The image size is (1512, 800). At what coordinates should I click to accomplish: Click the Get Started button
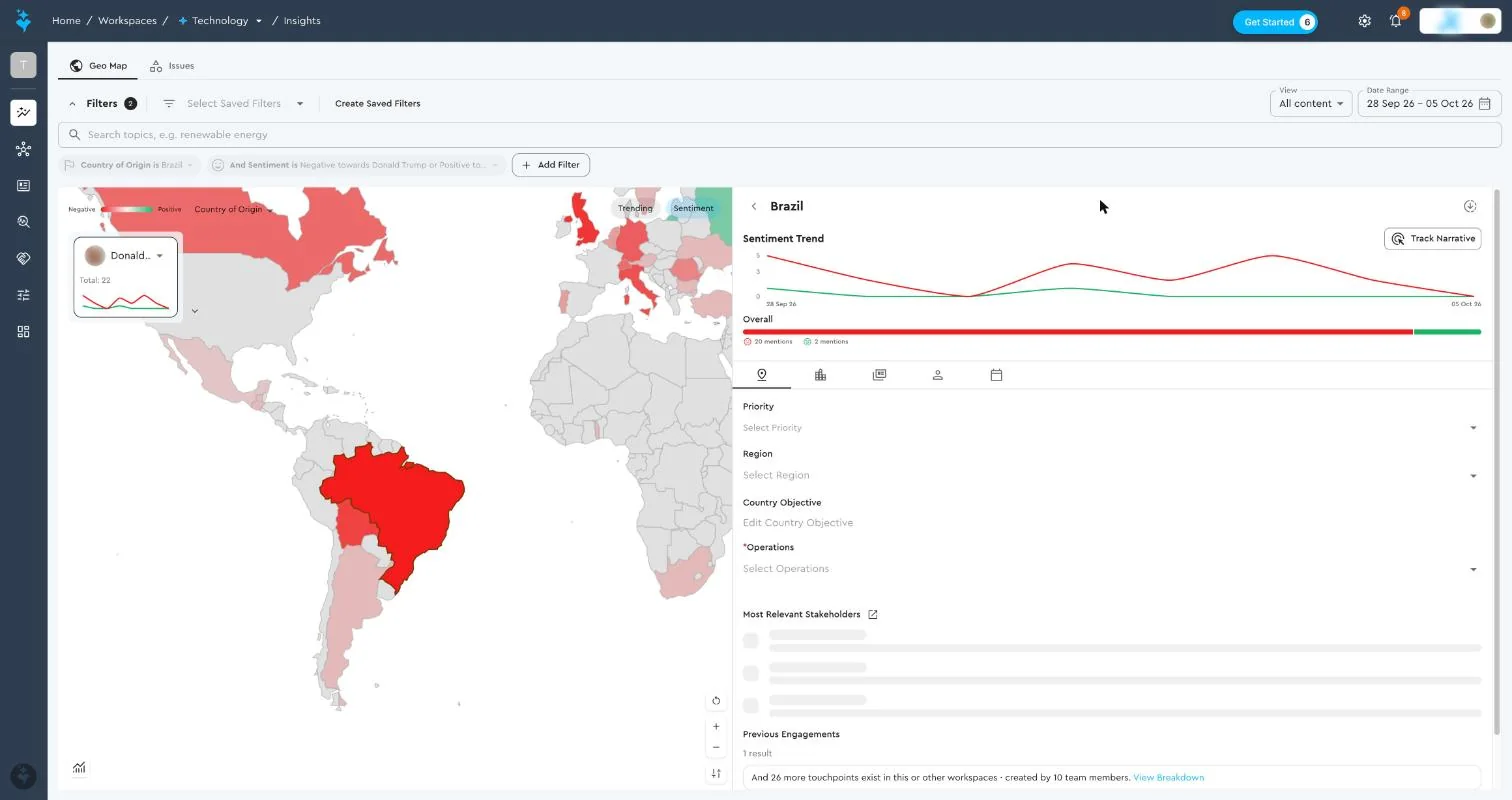tap(1275, 22)
